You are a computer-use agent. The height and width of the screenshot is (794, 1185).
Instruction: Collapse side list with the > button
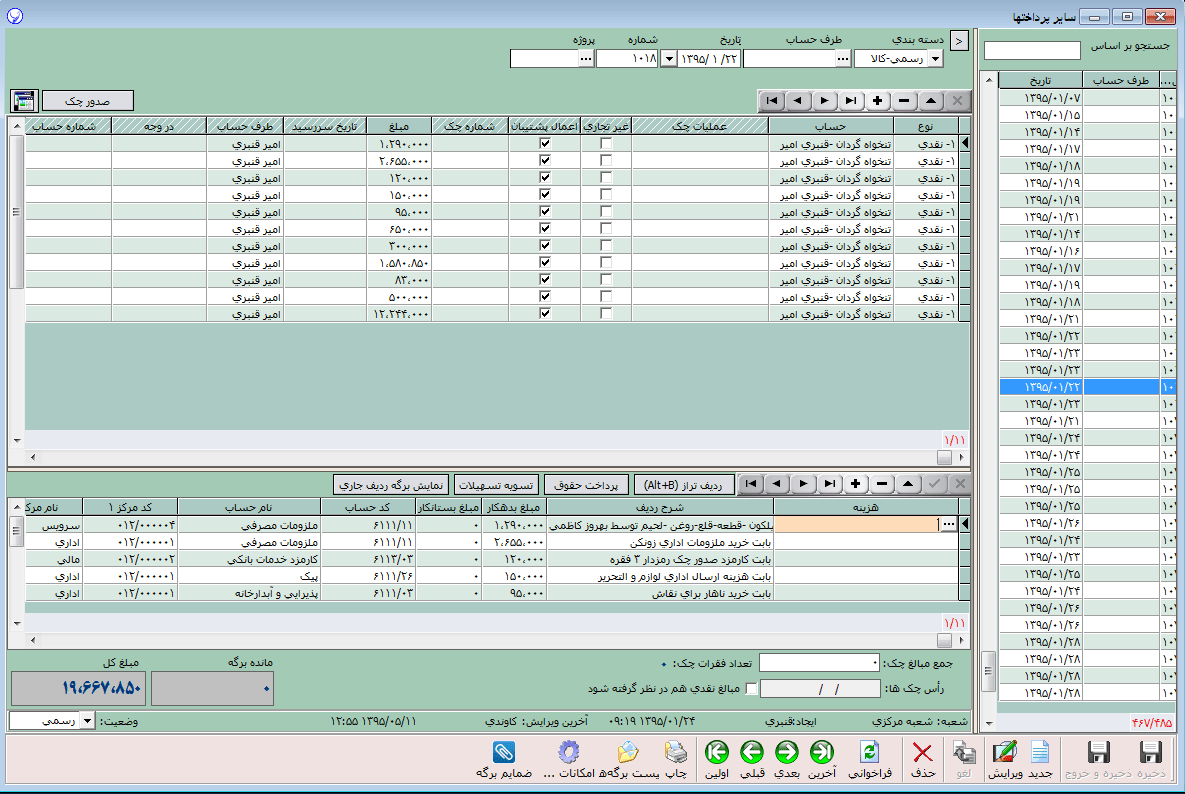[x=959, y=41]
